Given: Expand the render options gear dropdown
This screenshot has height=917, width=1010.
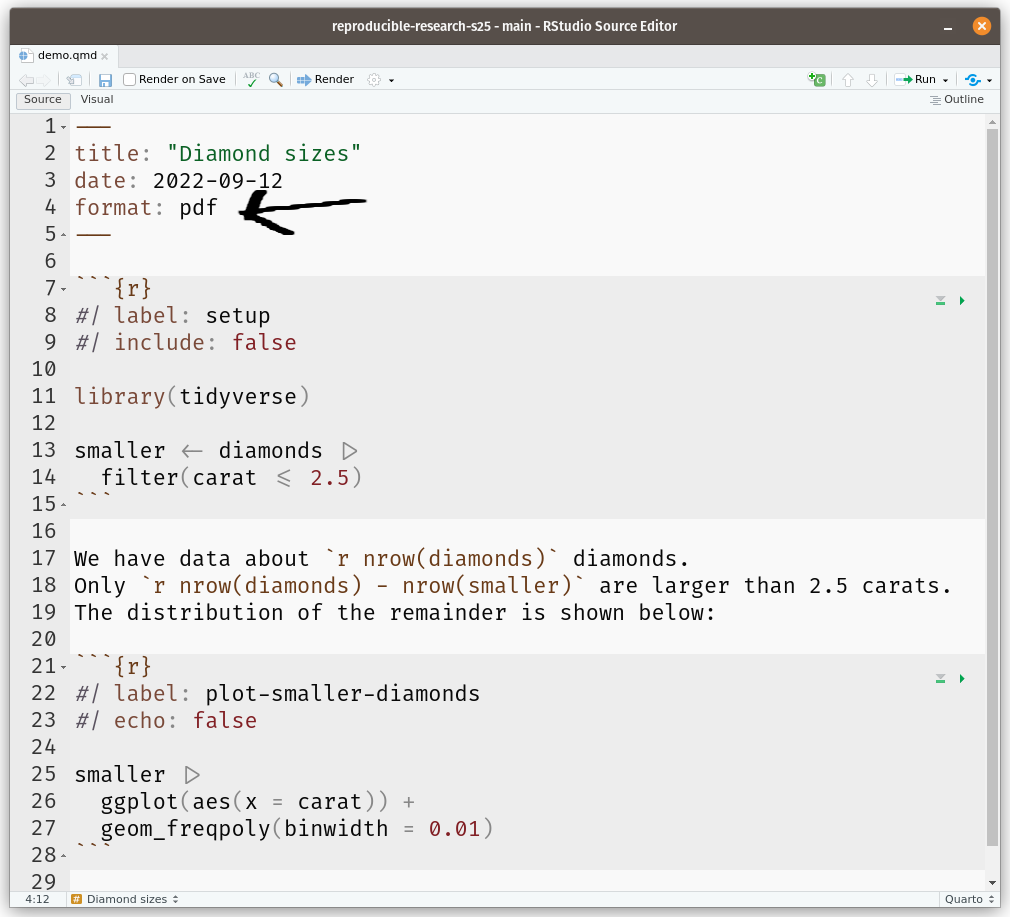Looking at the screenshot, I should point(381,79).
